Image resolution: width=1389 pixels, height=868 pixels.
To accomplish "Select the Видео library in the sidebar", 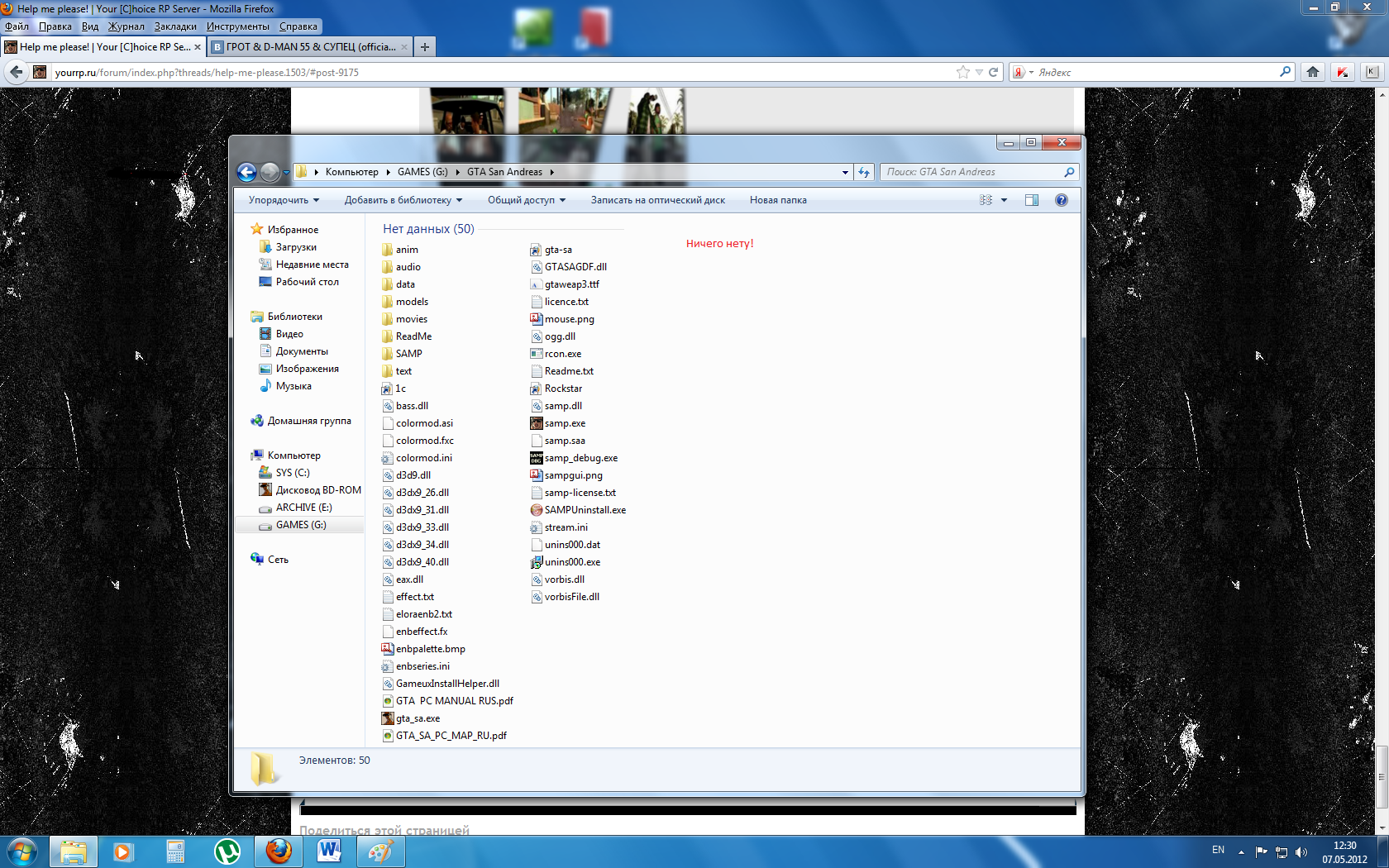I will (281, 334).
